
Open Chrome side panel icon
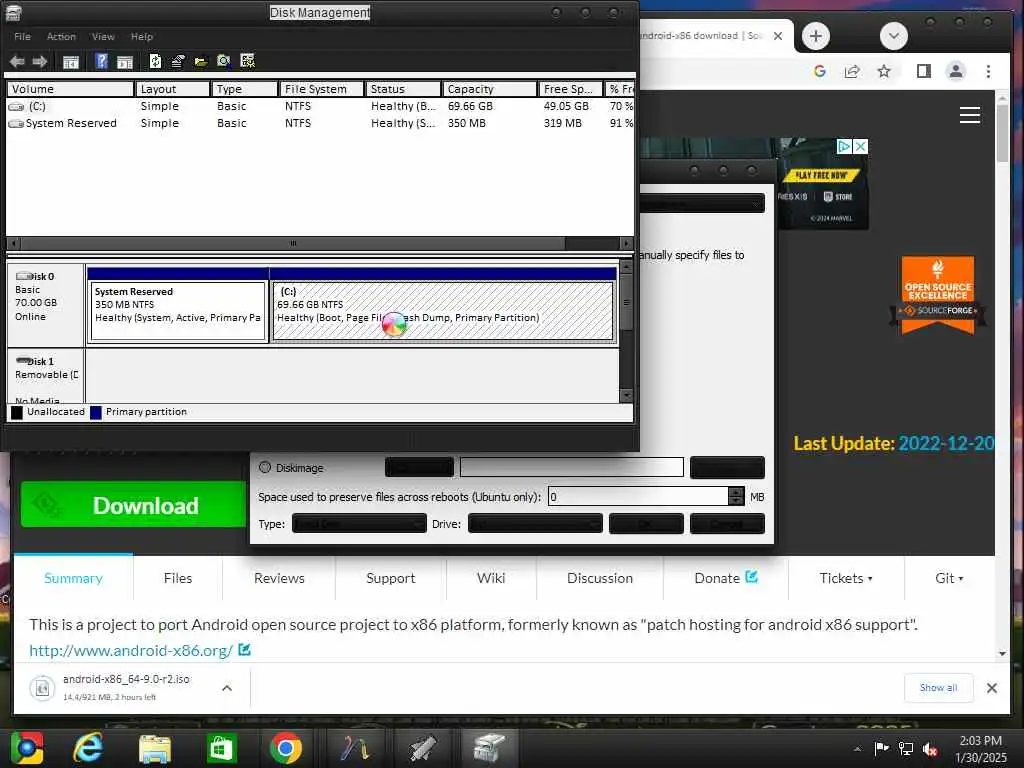pyautogui.click(x=923, y=71)
